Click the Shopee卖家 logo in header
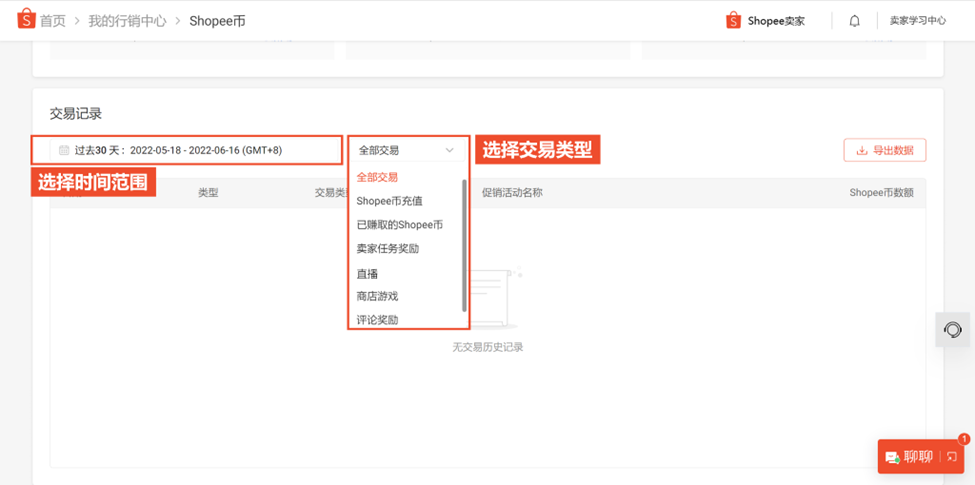The height and width of the screenshot is (485, 975). click(x=765, y=21)
